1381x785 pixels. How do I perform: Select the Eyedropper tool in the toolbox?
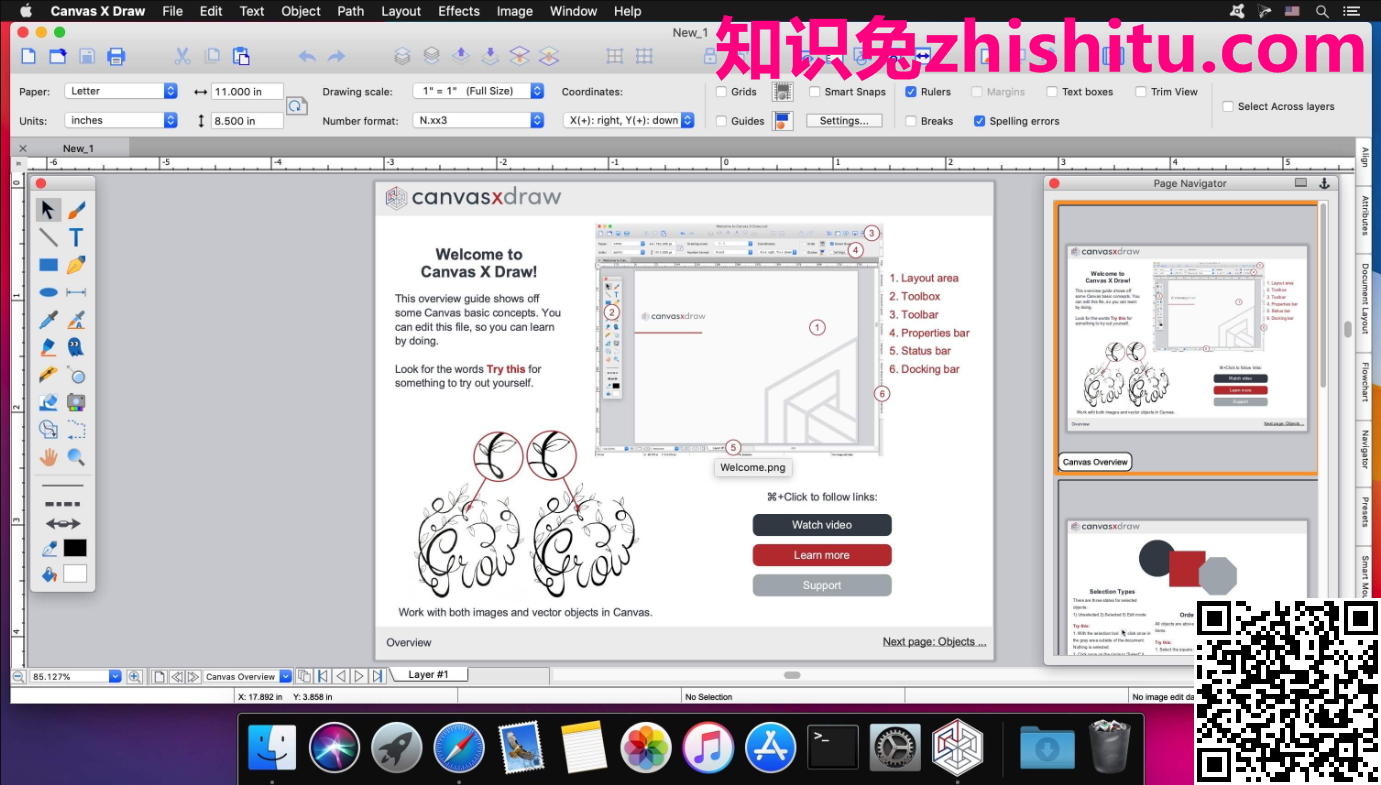pyautogui.click(x=48, y=320)
